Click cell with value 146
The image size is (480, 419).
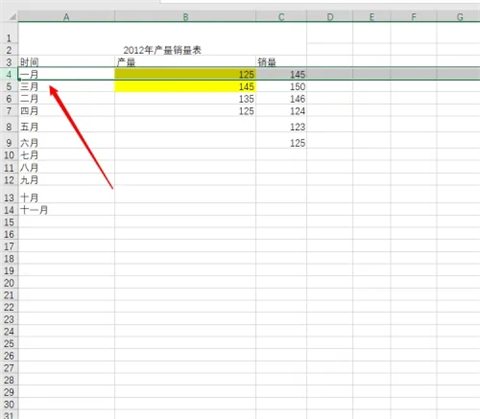click(x=281, y=99)
